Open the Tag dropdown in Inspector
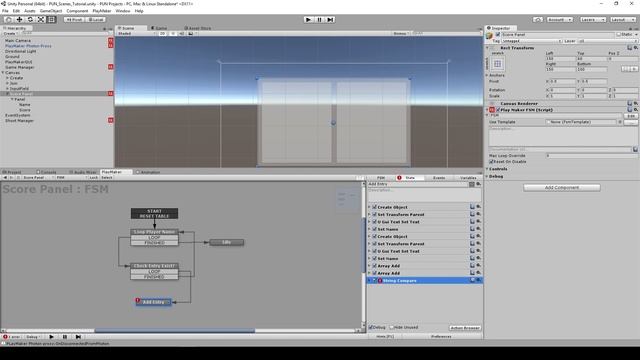640x360 pixels. coord(531,41)
